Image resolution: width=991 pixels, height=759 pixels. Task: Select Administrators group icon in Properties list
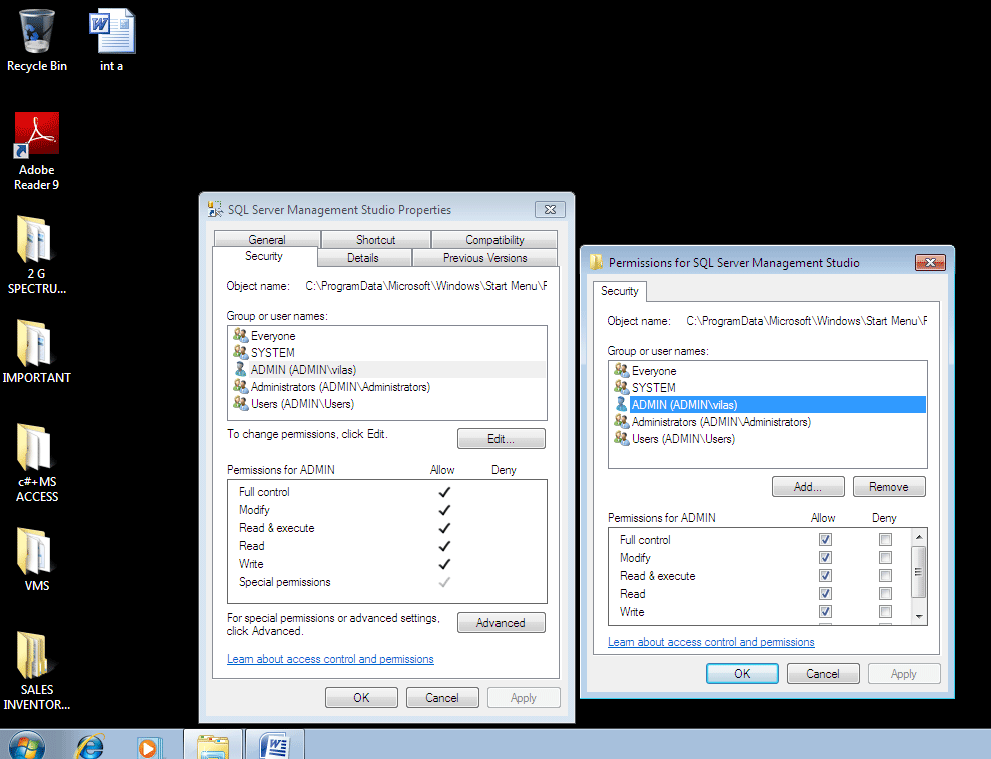pos(240,386)
